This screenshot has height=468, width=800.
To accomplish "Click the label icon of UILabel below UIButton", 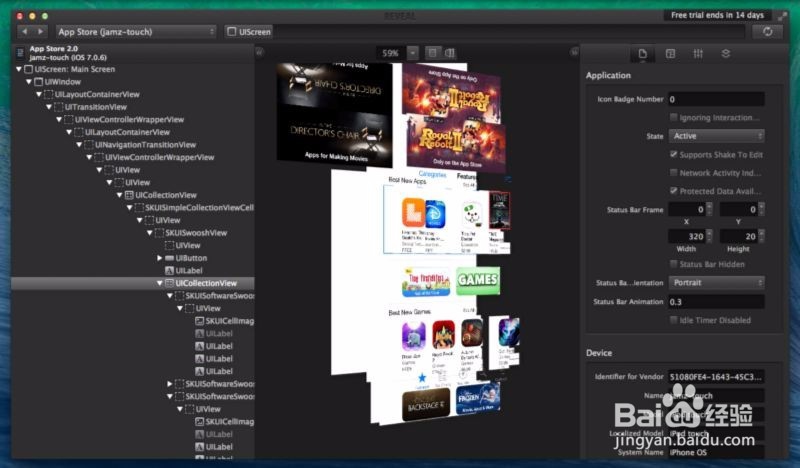I will [169, 270].
